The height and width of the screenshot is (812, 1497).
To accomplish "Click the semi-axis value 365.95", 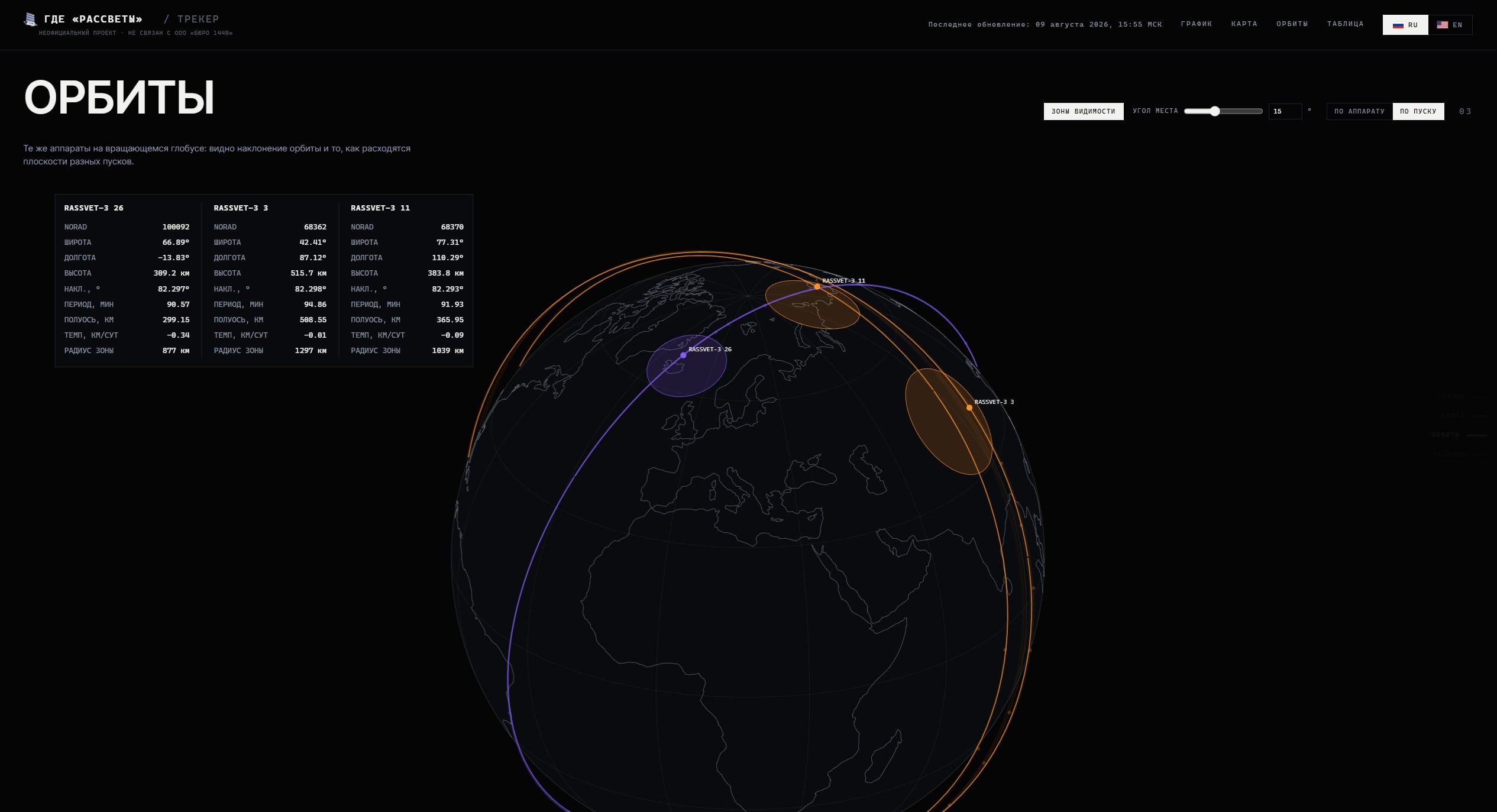I will (x=450, y=320).
